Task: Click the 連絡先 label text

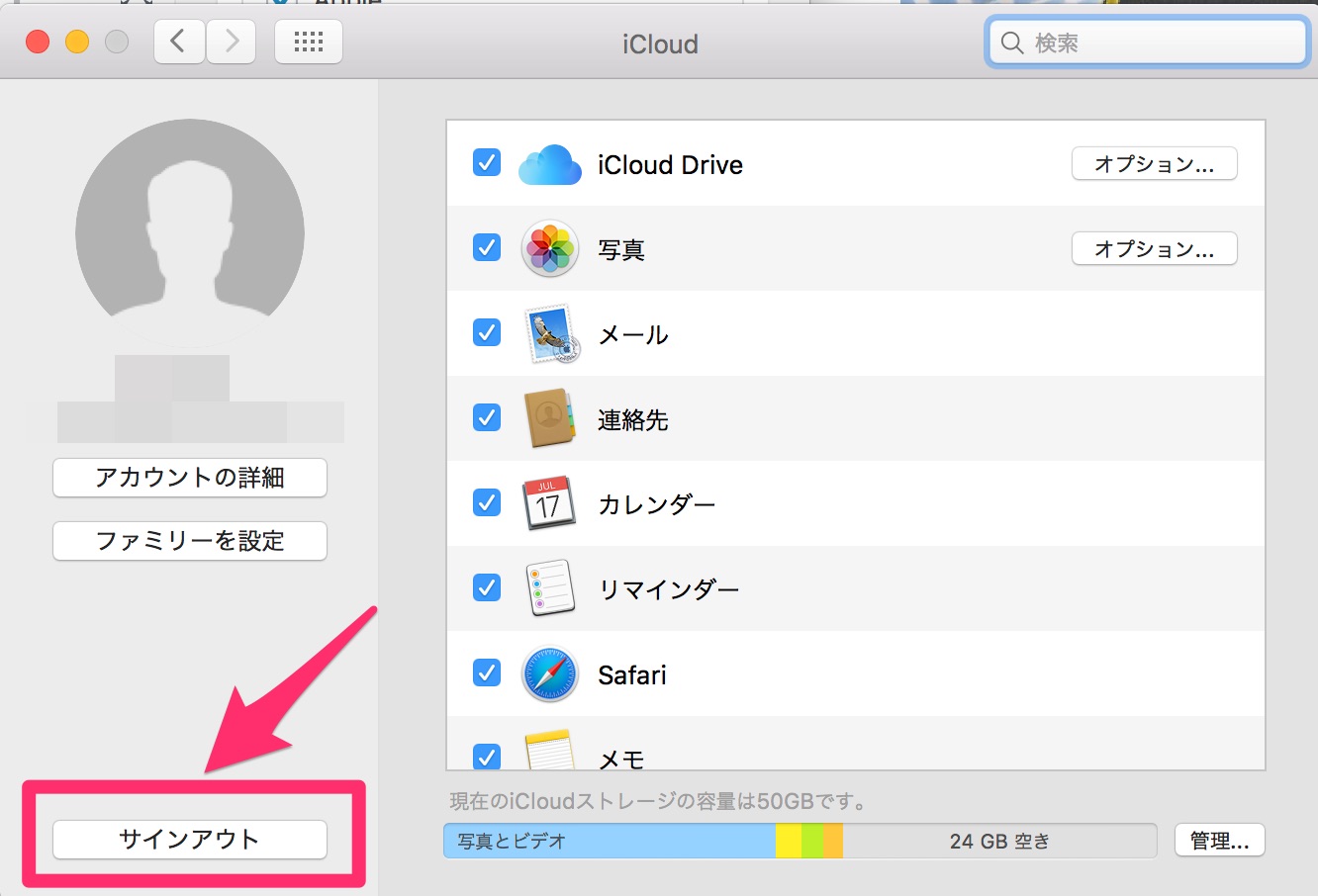Action: 633,420
